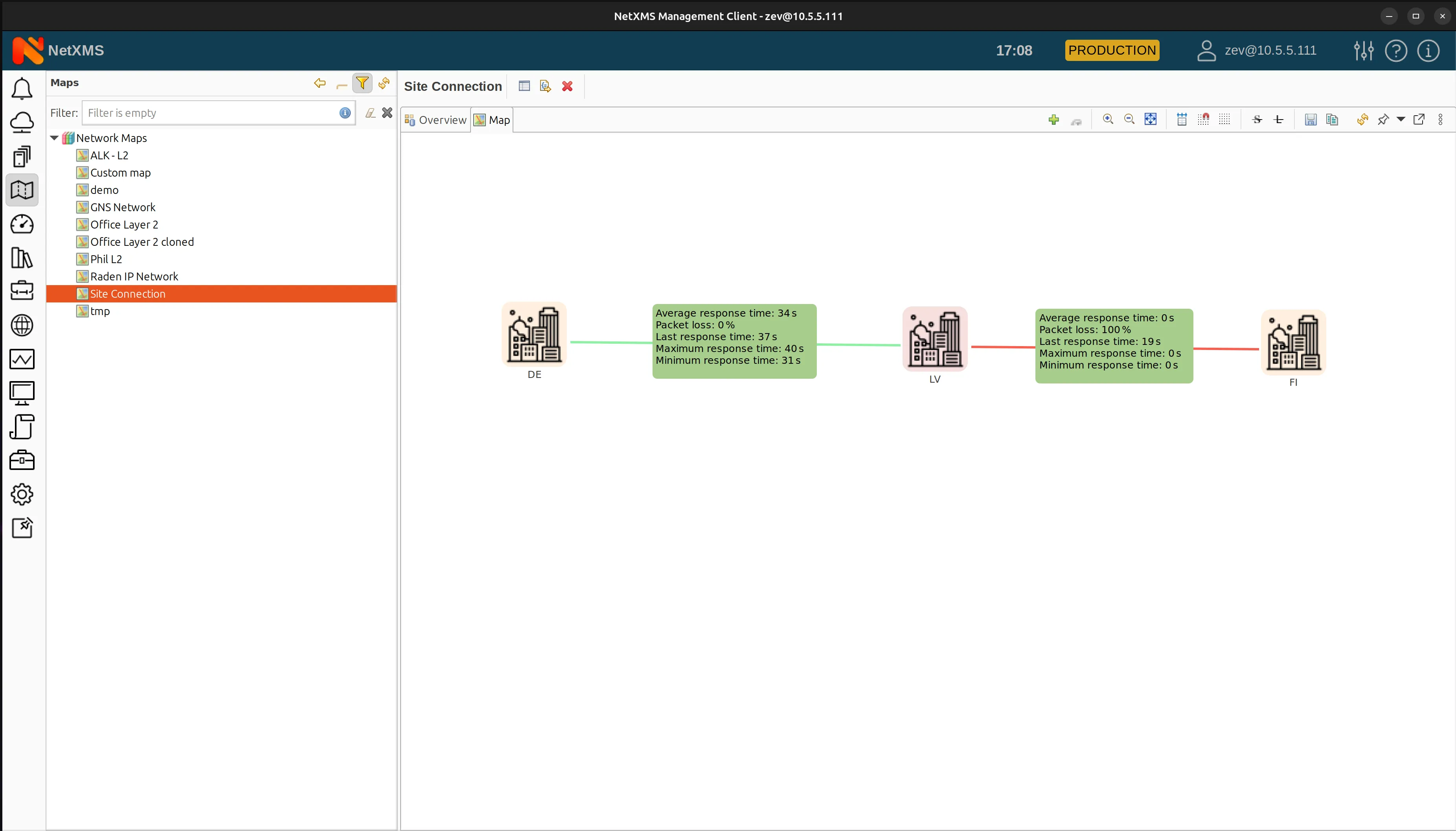Pin the Site Connection view

point(1383,119)
